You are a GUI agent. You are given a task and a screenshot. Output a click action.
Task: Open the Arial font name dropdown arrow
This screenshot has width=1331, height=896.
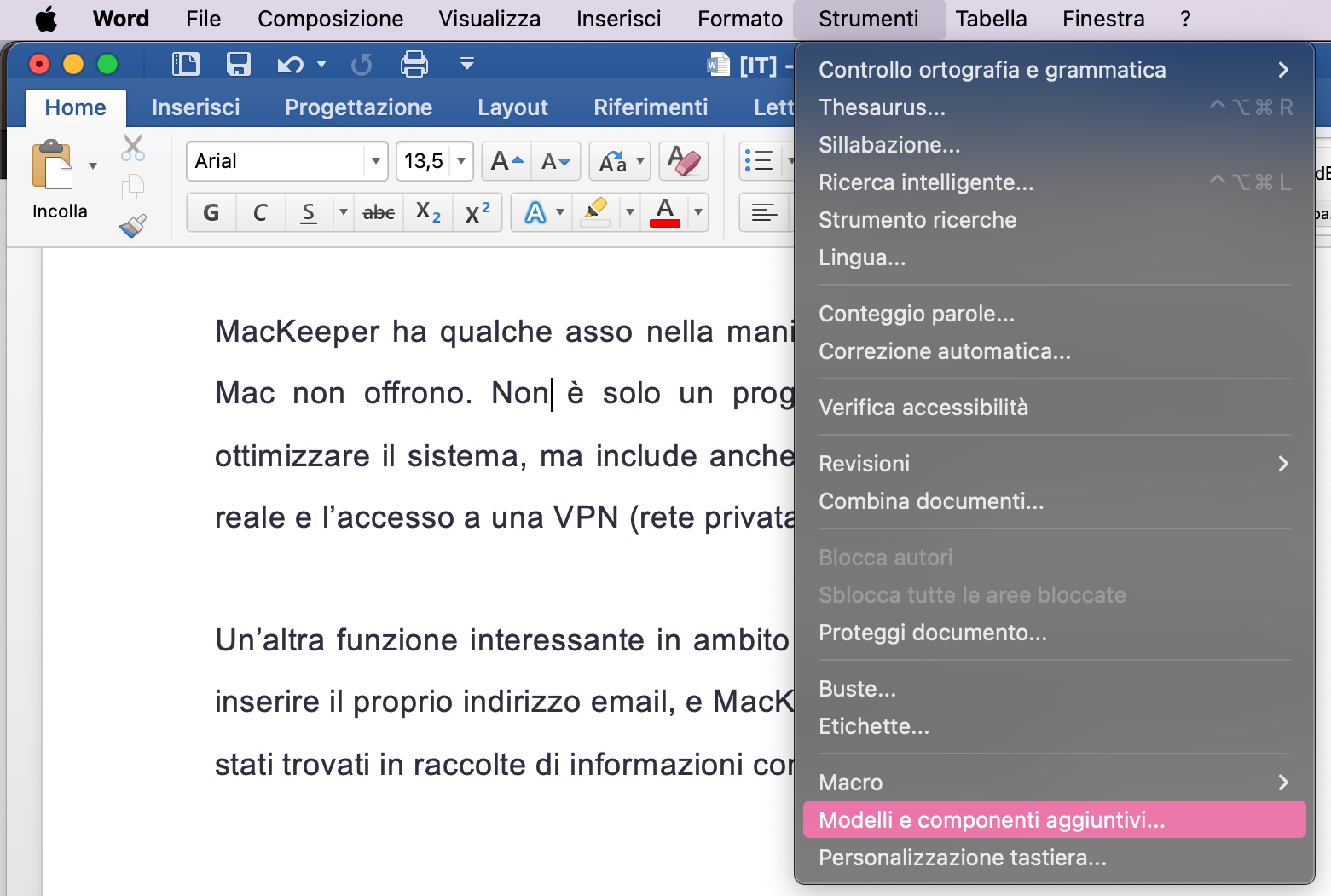[x=375, y=161]
